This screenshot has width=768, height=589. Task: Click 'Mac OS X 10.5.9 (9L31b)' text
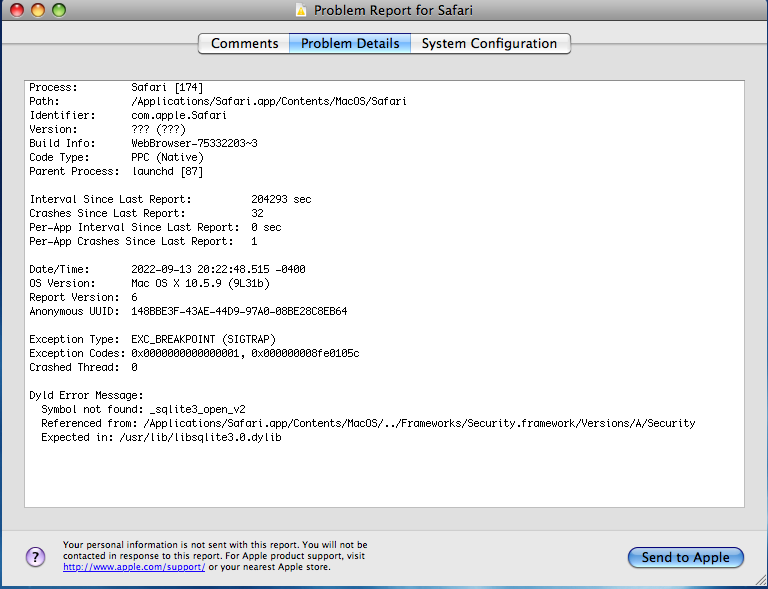tap(200, 283)
